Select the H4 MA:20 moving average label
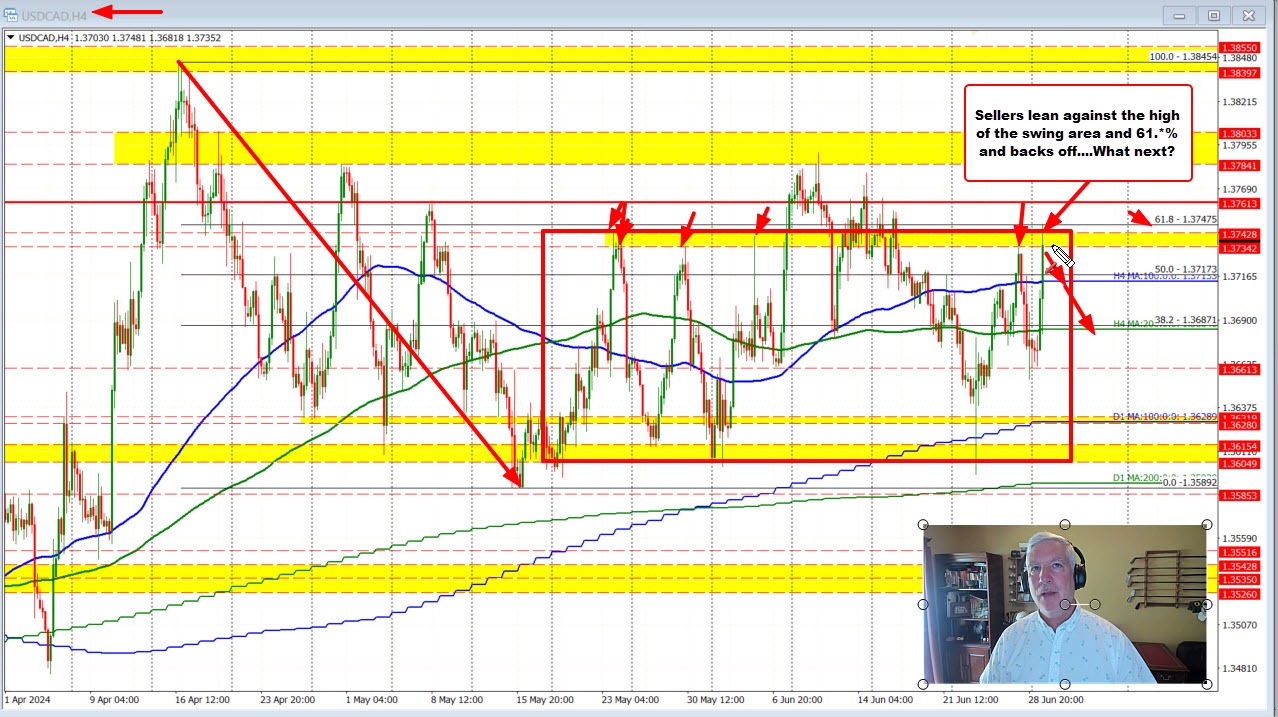Image resolution: width=1278 pixels, height=717 pixels. [1131, 322]
